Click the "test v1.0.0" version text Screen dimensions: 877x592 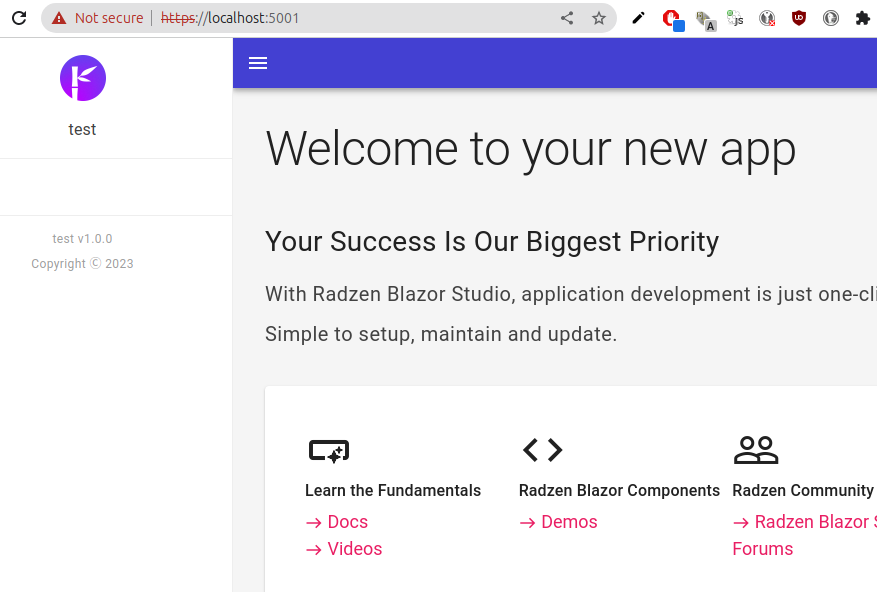pyautogui.click(x=82, y=239)
